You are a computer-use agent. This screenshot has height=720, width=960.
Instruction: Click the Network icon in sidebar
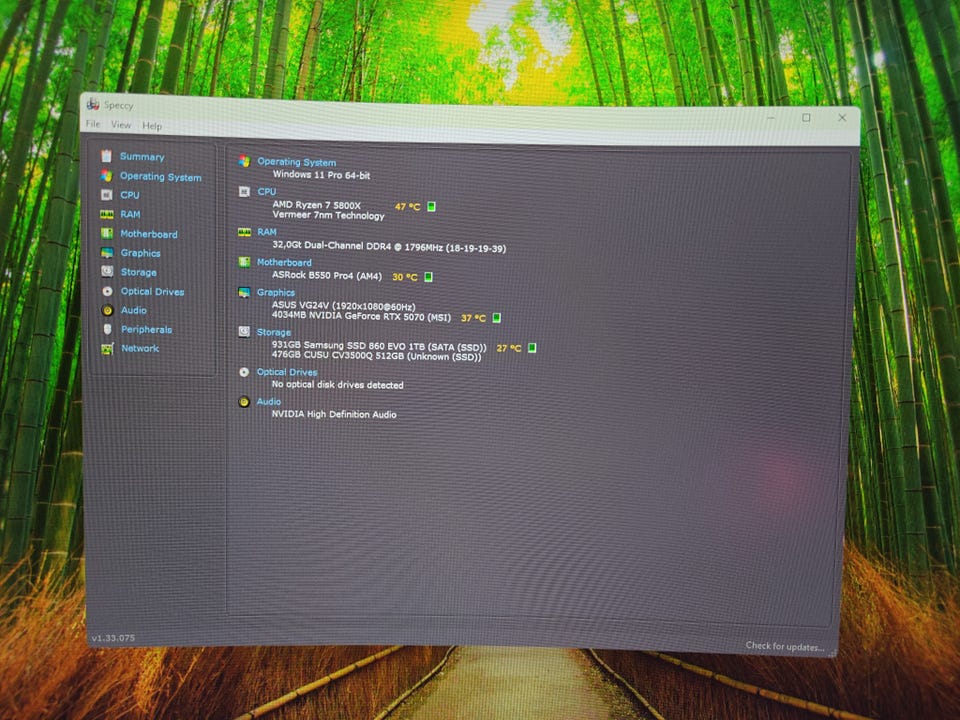tap(107, 349)
